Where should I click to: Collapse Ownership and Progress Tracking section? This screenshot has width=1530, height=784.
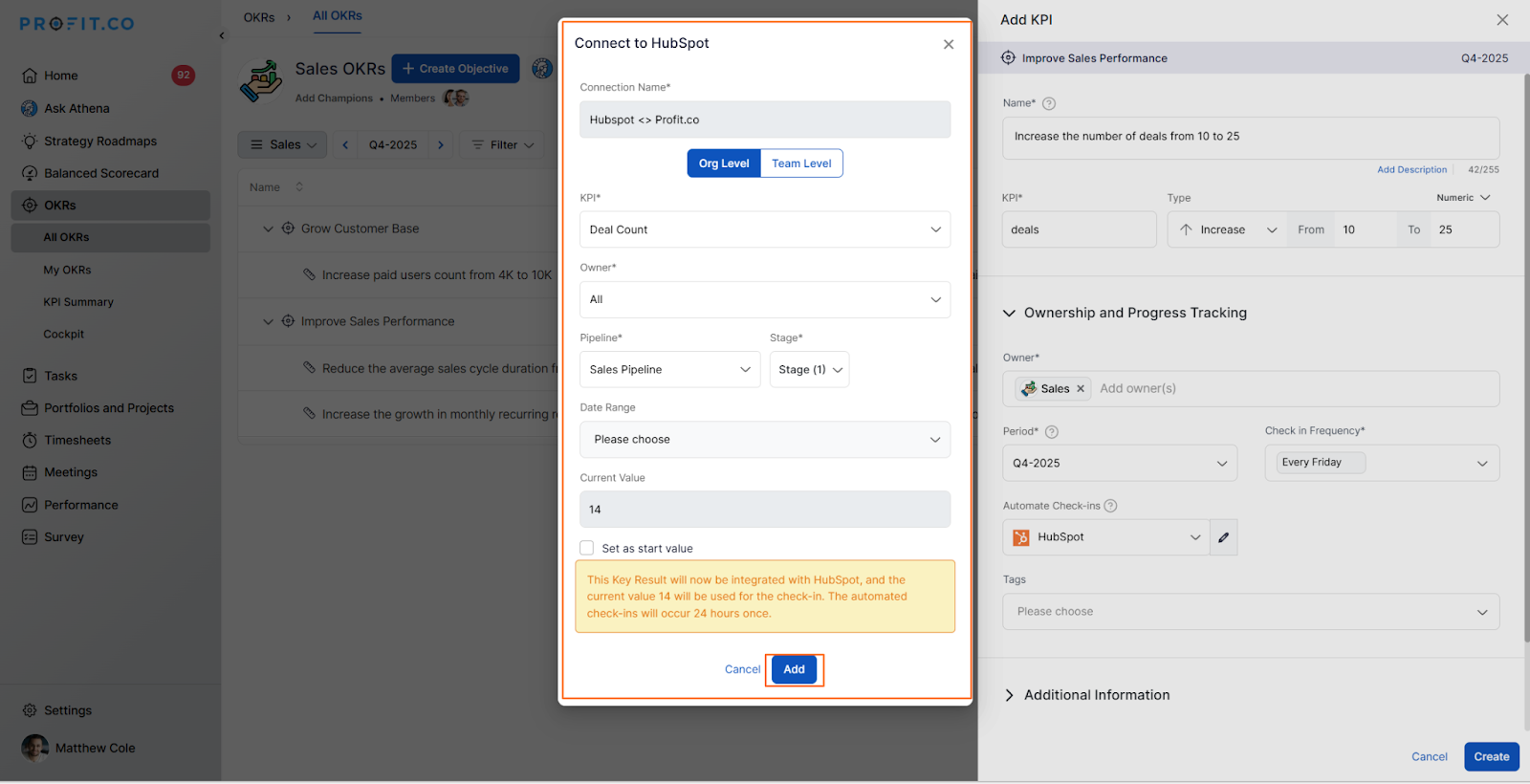coord(1126,313)
